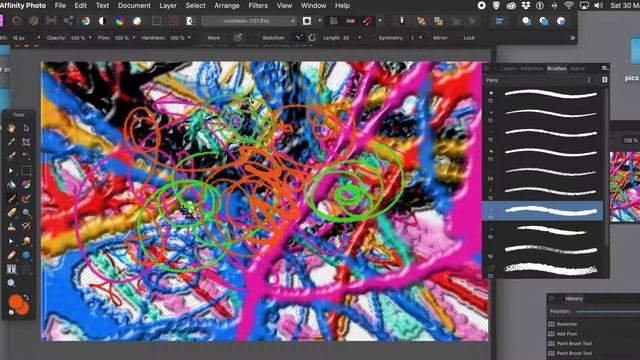Viewport: 640px width, 360px height.
Task: Select the Smudge finger tool
Action: click(26, 241)
